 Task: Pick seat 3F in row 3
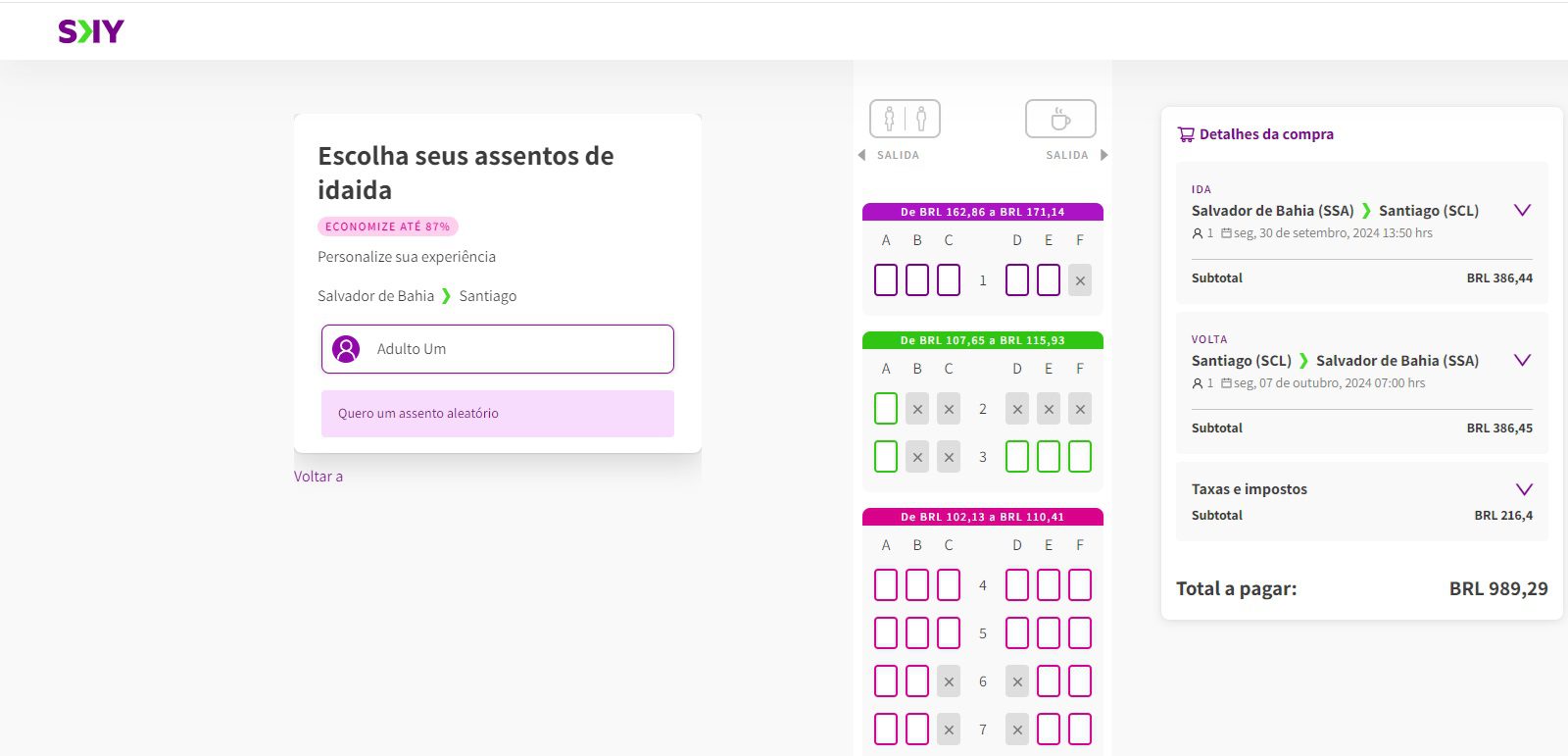(1080, 457)
